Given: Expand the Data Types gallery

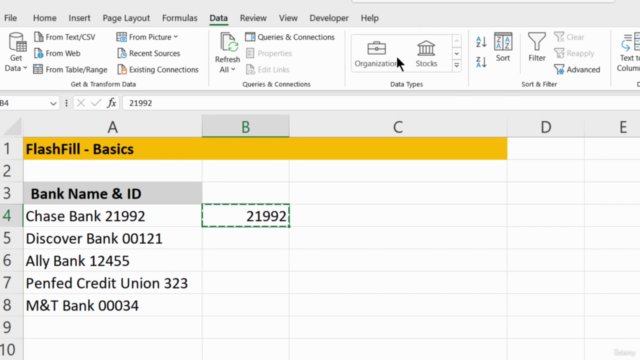Looking at the screenshot, I should (x=457, y=66).
